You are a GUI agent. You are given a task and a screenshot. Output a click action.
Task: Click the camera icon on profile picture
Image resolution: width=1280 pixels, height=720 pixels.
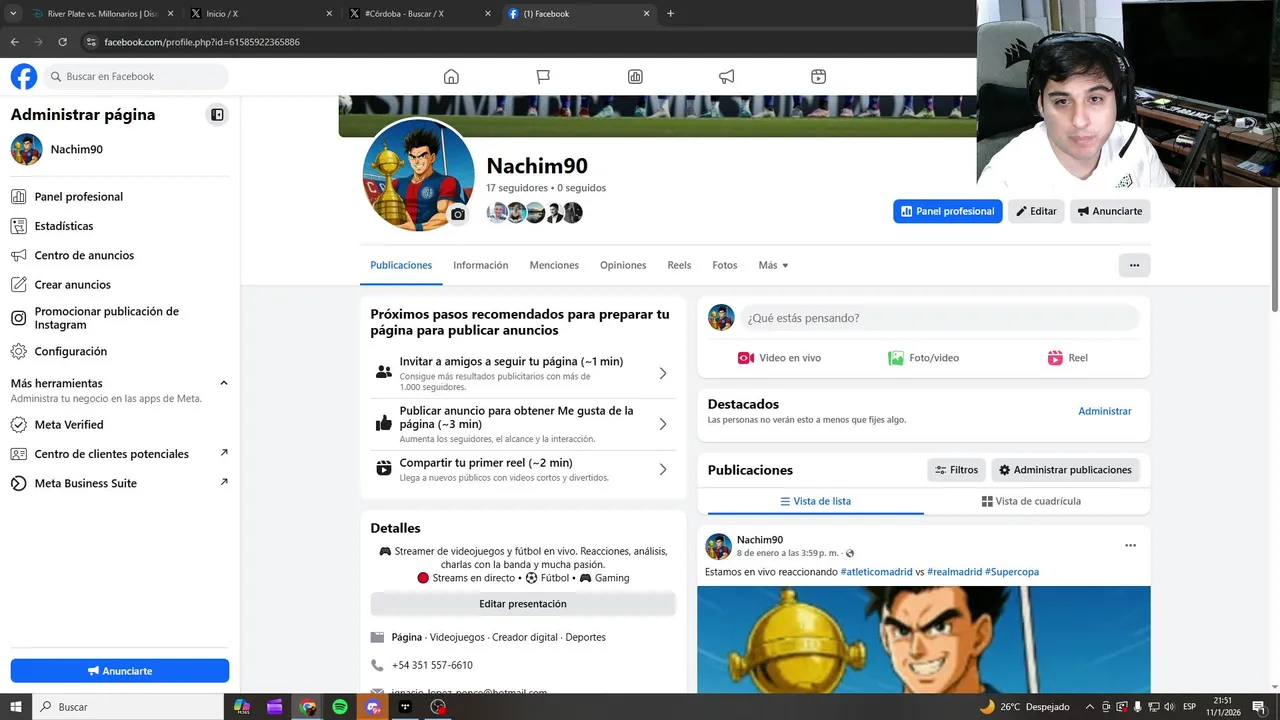(458, 214)
